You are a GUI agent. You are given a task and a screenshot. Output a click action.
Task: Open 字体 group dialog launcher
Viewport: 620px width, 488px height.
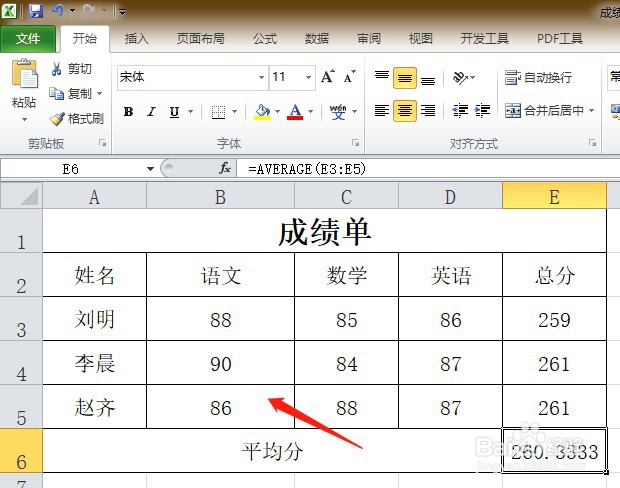(x=355, y=143)
